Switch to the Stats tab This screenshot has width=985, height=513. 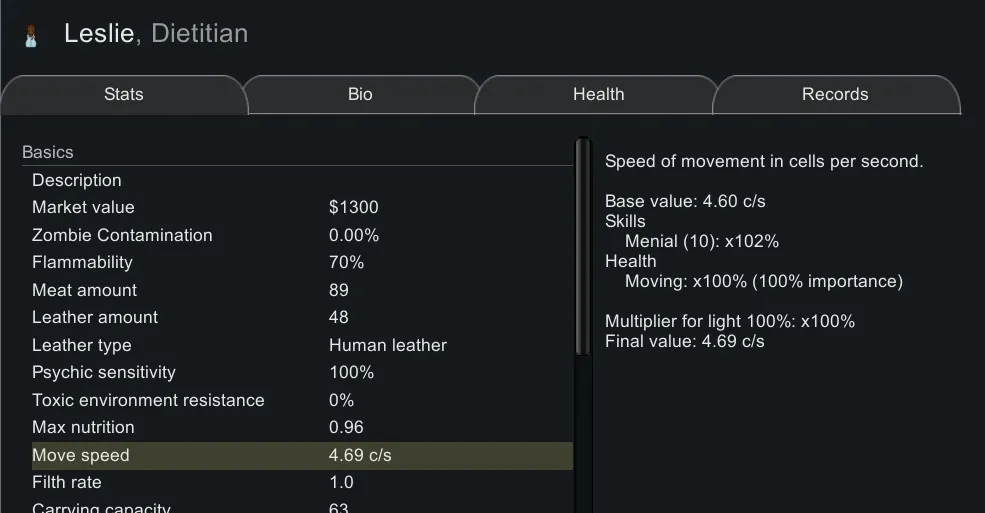tap(123, 95)
